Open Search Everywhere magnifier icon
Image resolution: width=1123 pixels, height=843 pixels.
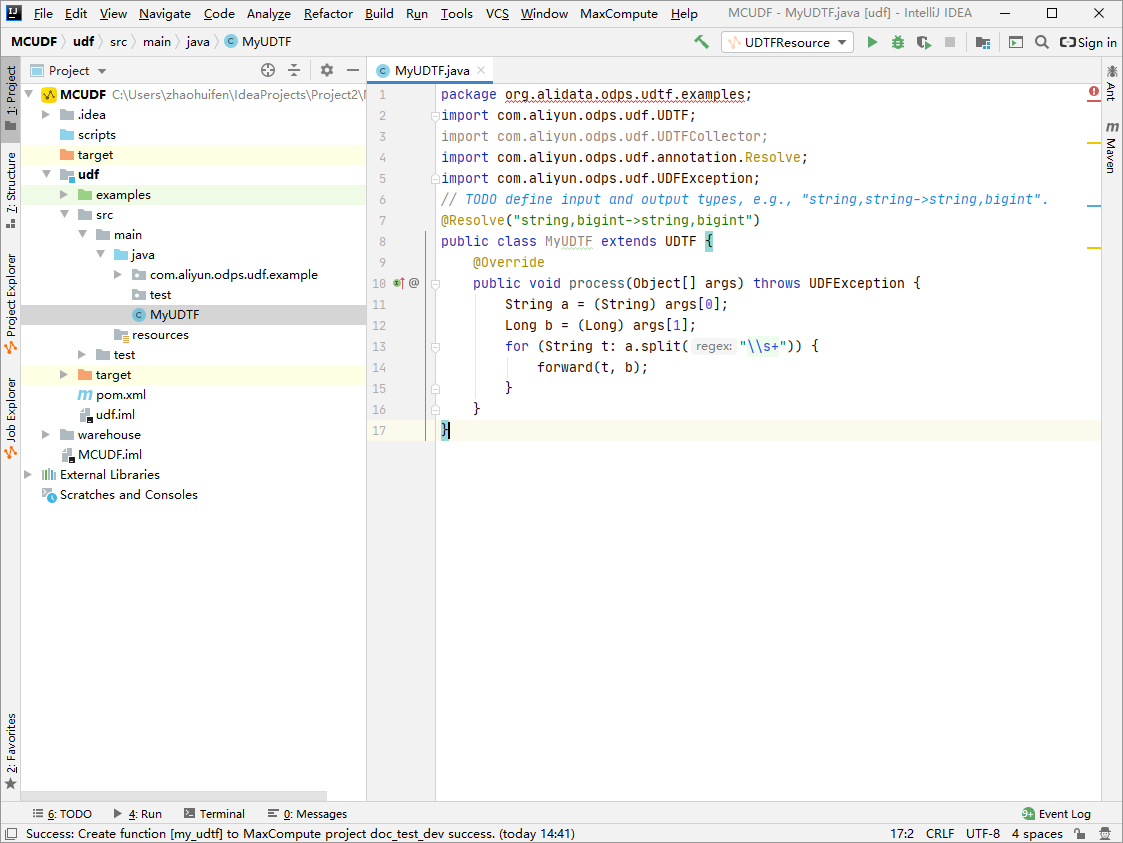pyautogui.click(x=1042, y=42)
